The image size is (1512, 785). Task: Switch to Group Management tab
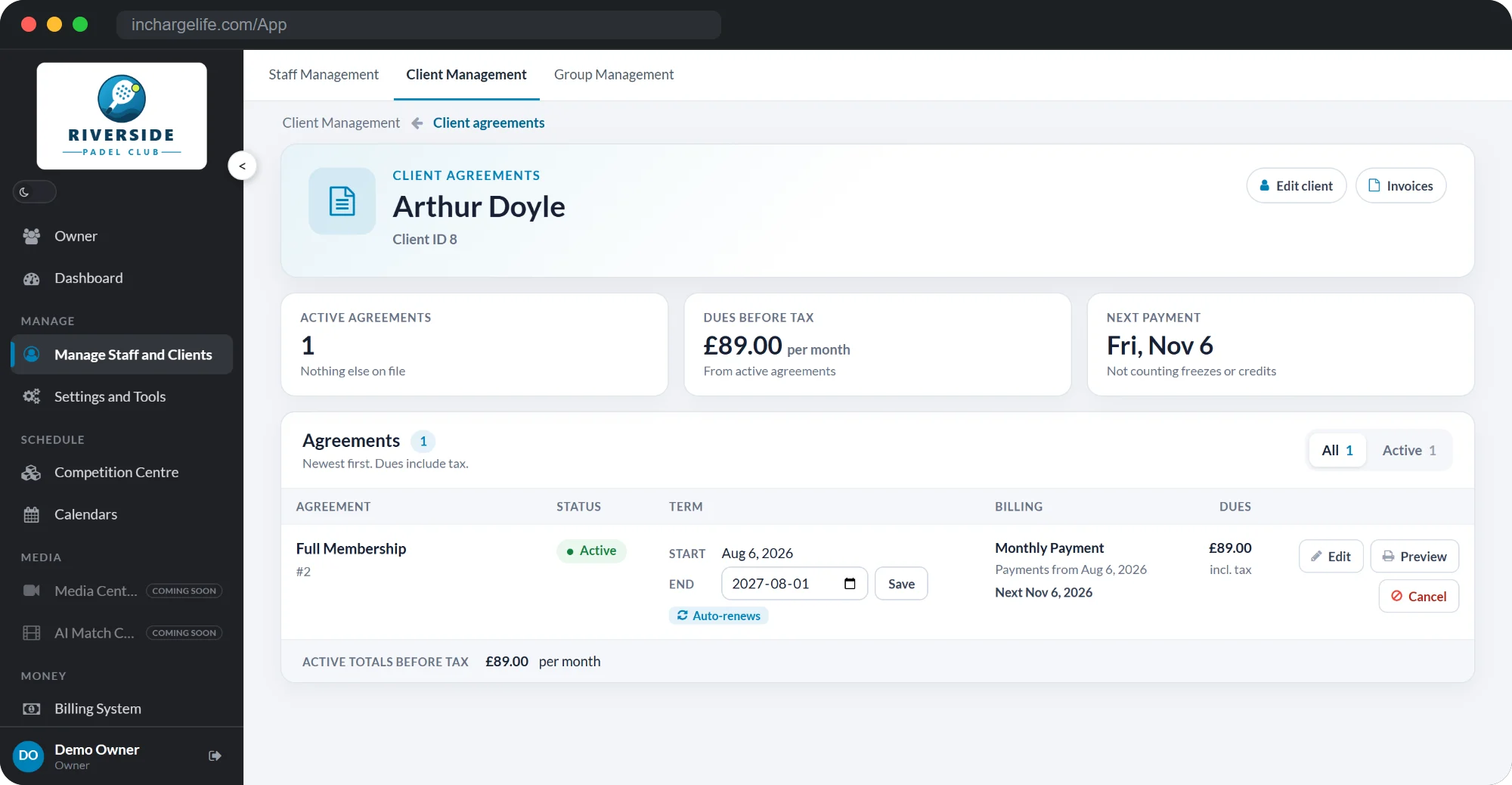click(x=614, y=75)
